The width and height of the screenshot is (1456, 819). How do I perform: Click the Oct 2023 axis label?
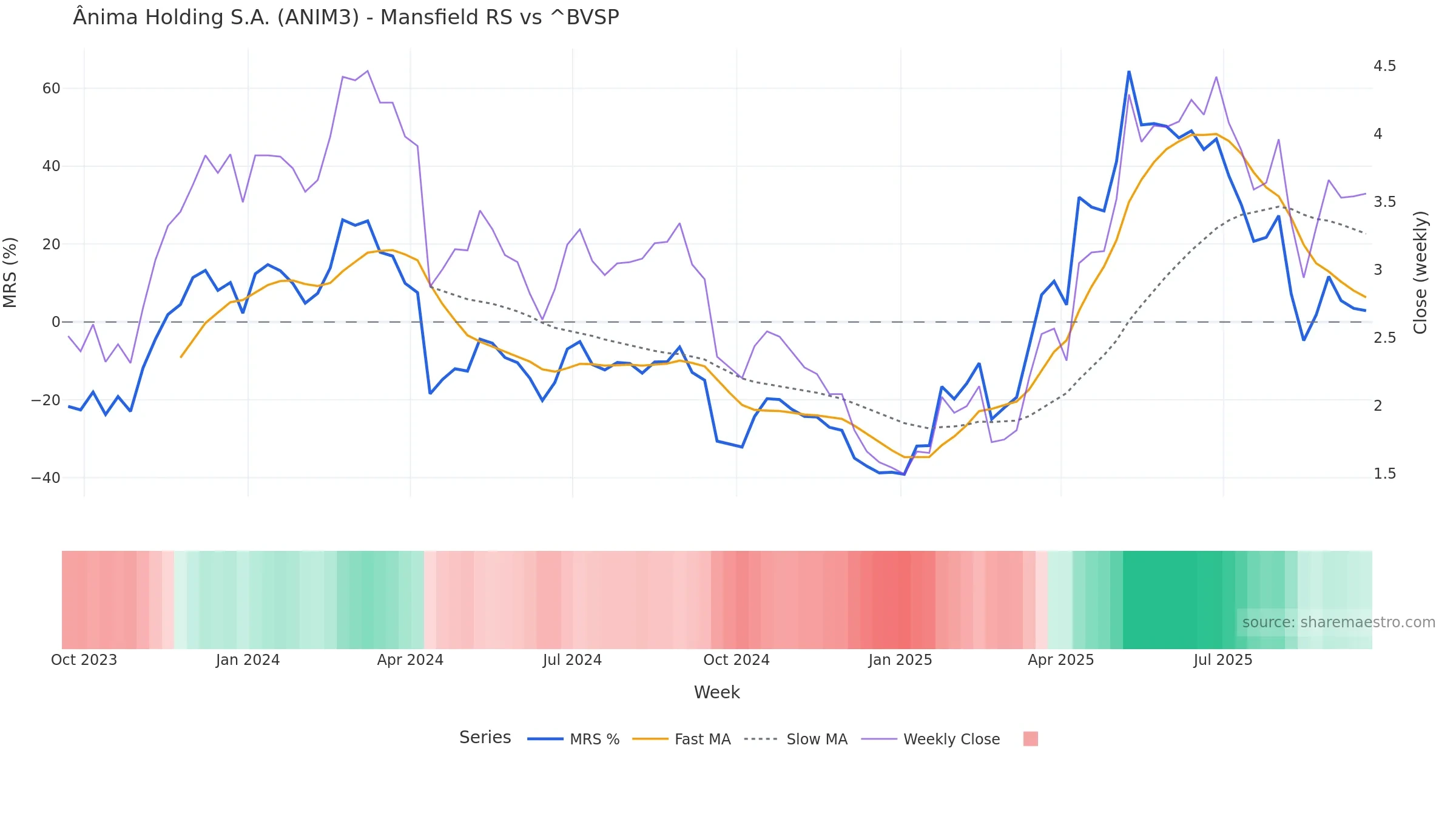click(x=84, y=660)
